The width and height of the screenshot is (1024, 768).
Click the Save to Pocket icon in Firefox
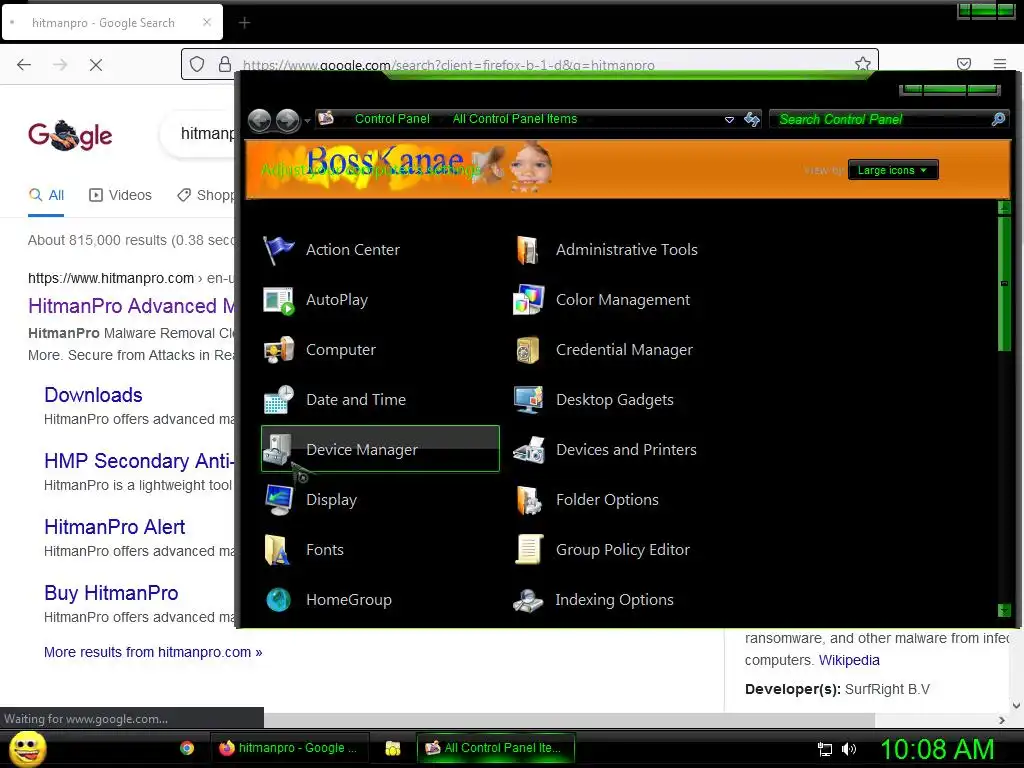pyautogui.click(x=963, y=64)
